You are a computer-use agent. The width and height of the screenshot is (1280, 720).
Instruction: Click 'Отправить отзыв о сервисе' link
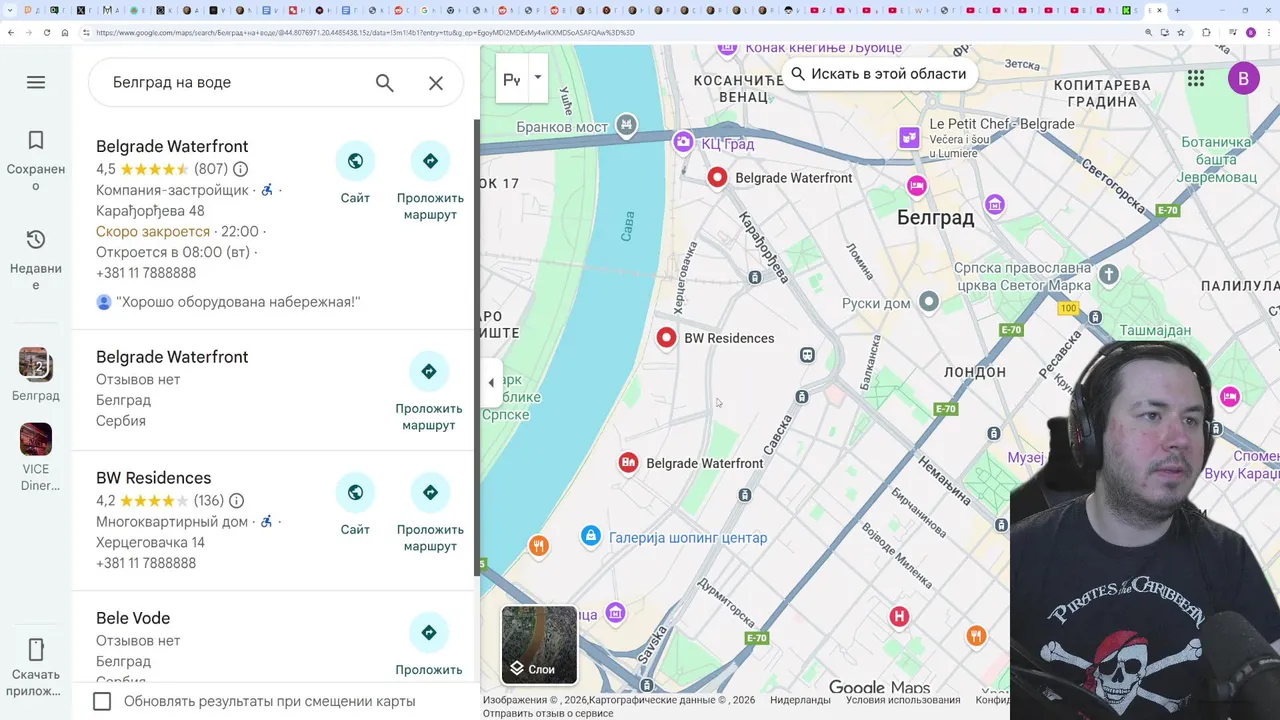pyautogui.click(x=548, y=713)
